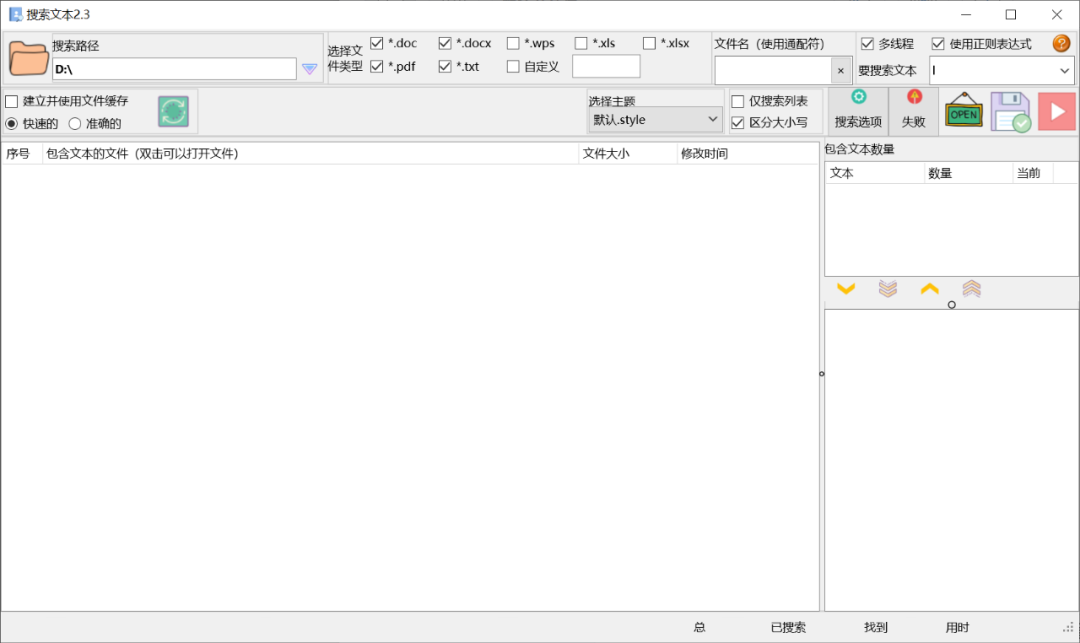Screen dimensions: 1080x643
Task: Click the floppy disk save icon
Action: tap(1010, 111)
